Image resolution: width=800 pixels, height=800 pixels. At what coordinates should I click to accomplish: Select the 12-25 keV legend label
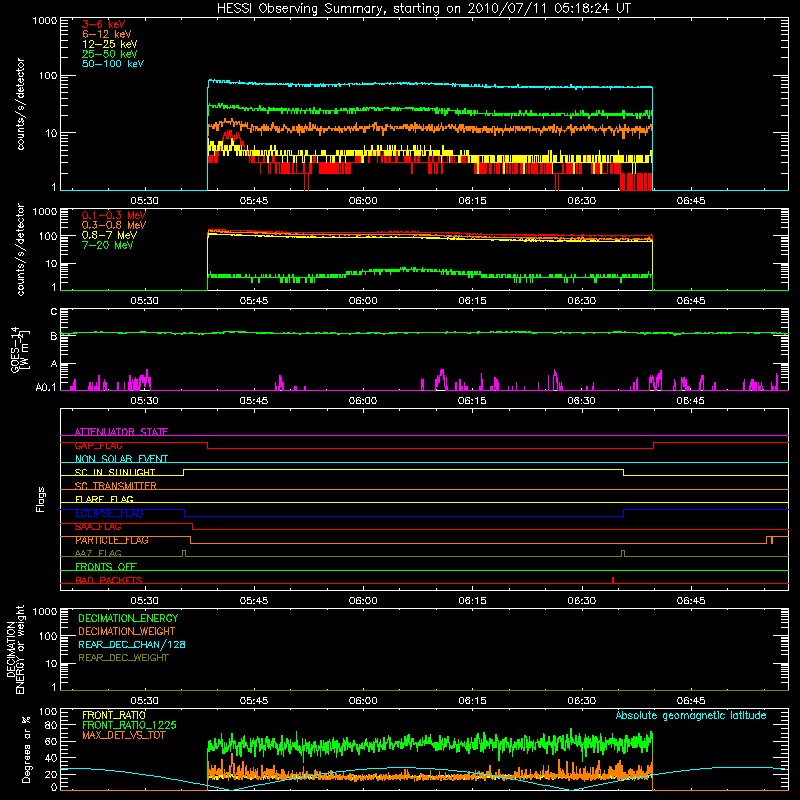click(110, 44)
